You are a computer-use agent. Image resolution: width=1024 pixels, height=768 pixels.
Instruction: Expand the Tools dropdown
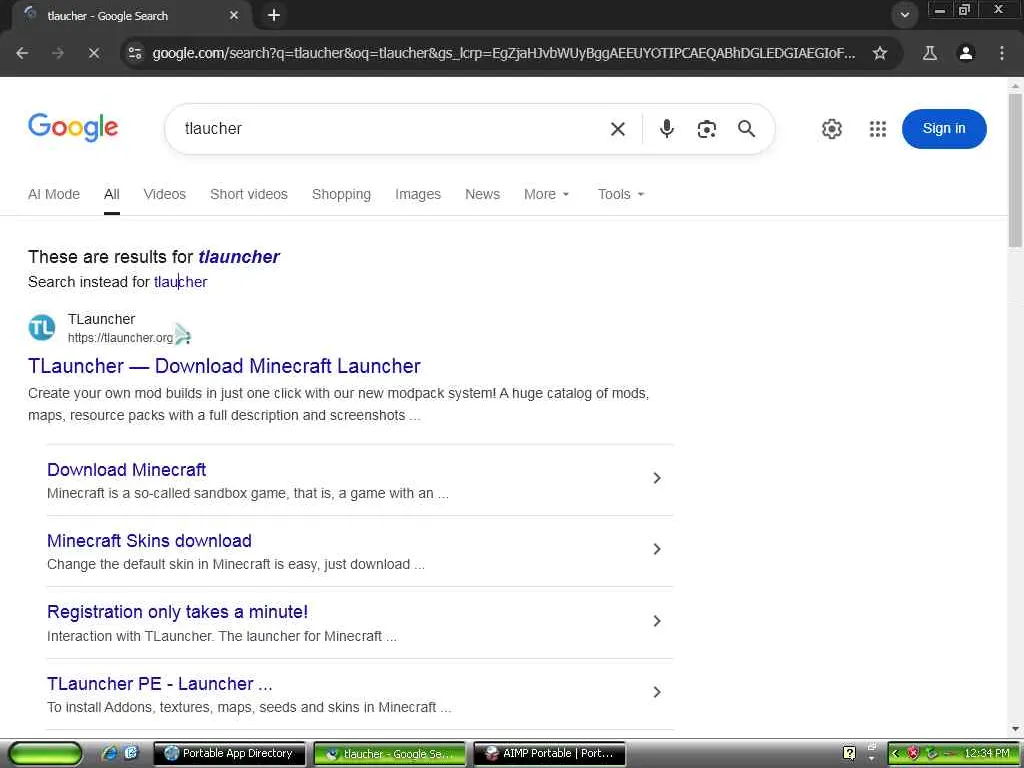pos(621,194)
